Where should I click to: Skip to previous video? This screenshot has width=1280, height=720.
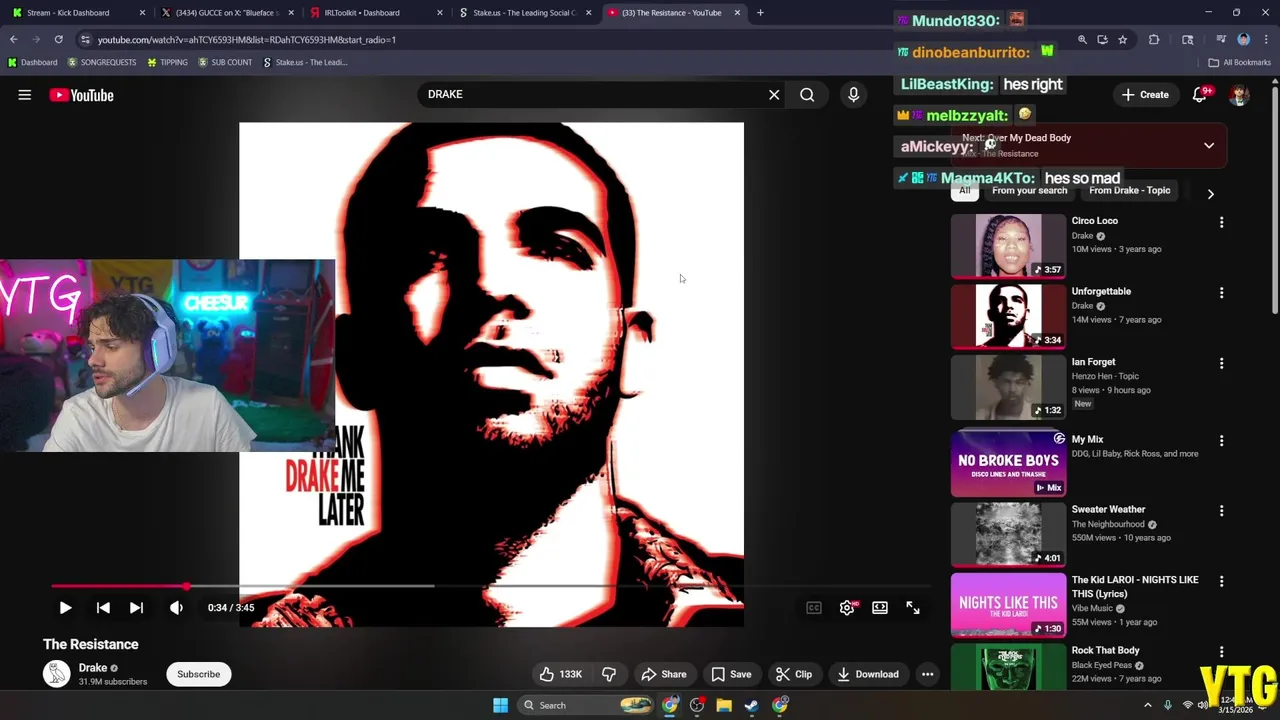click(102, 607)
